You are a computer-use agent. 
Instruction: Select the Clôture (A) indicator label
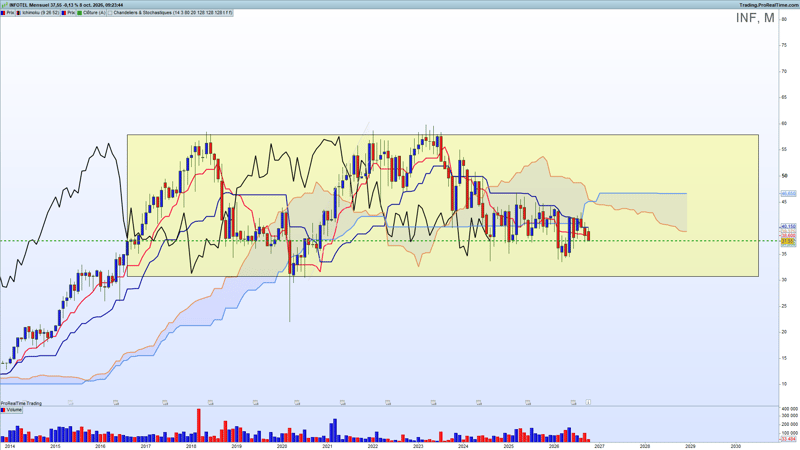point(92,13)
